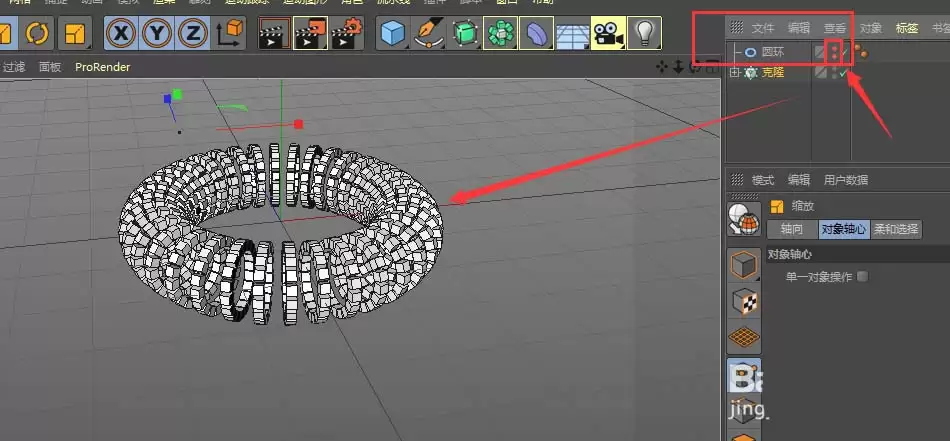Click the green Y axis handle
Image resolution: width=950 pixels, height=441 pixels.
[x=177, y=94]
